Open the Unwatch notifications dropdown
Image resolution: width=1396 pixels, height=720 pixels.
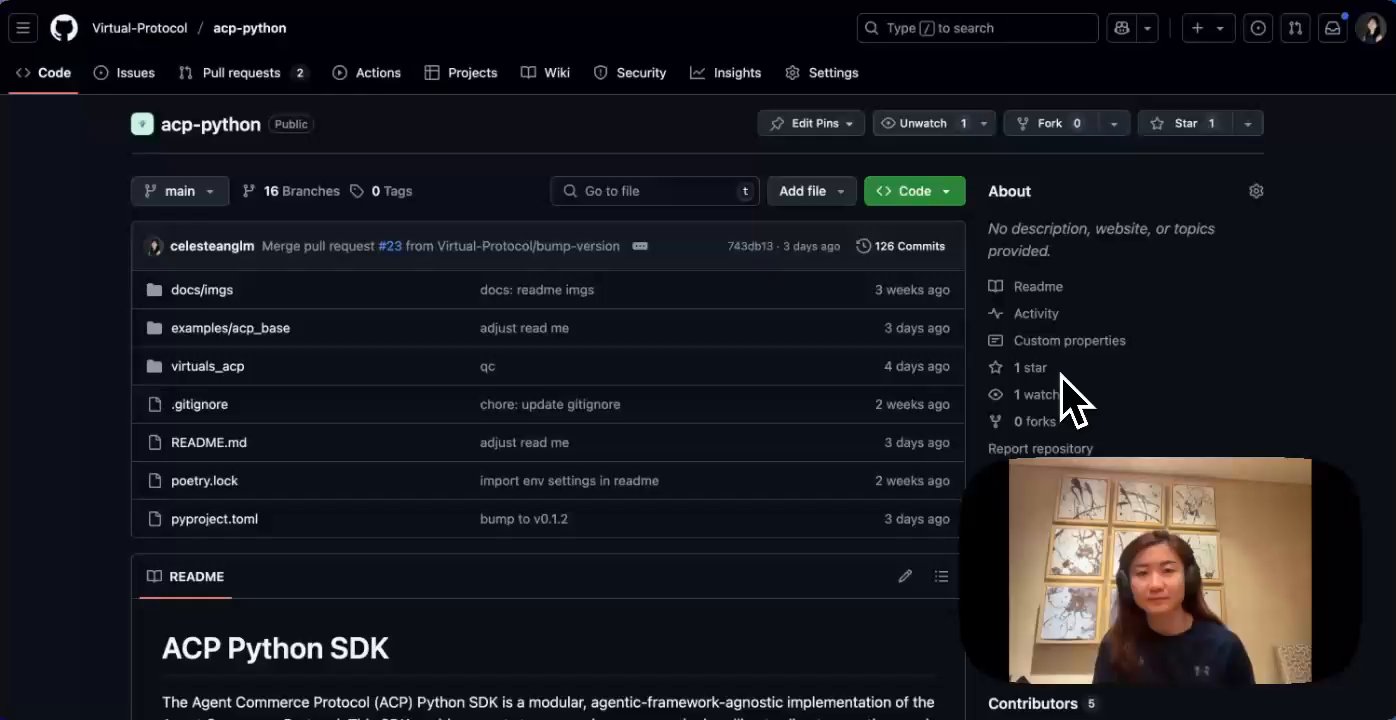pos(984,123)
